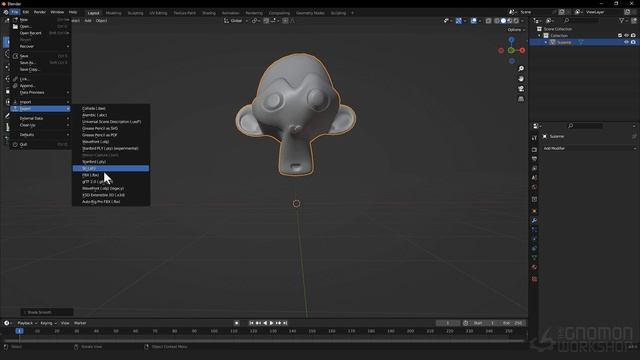The width and height of the screenshot is (640, 360).
Task: Click the zoom view magnifier icon
Action: 521,69
